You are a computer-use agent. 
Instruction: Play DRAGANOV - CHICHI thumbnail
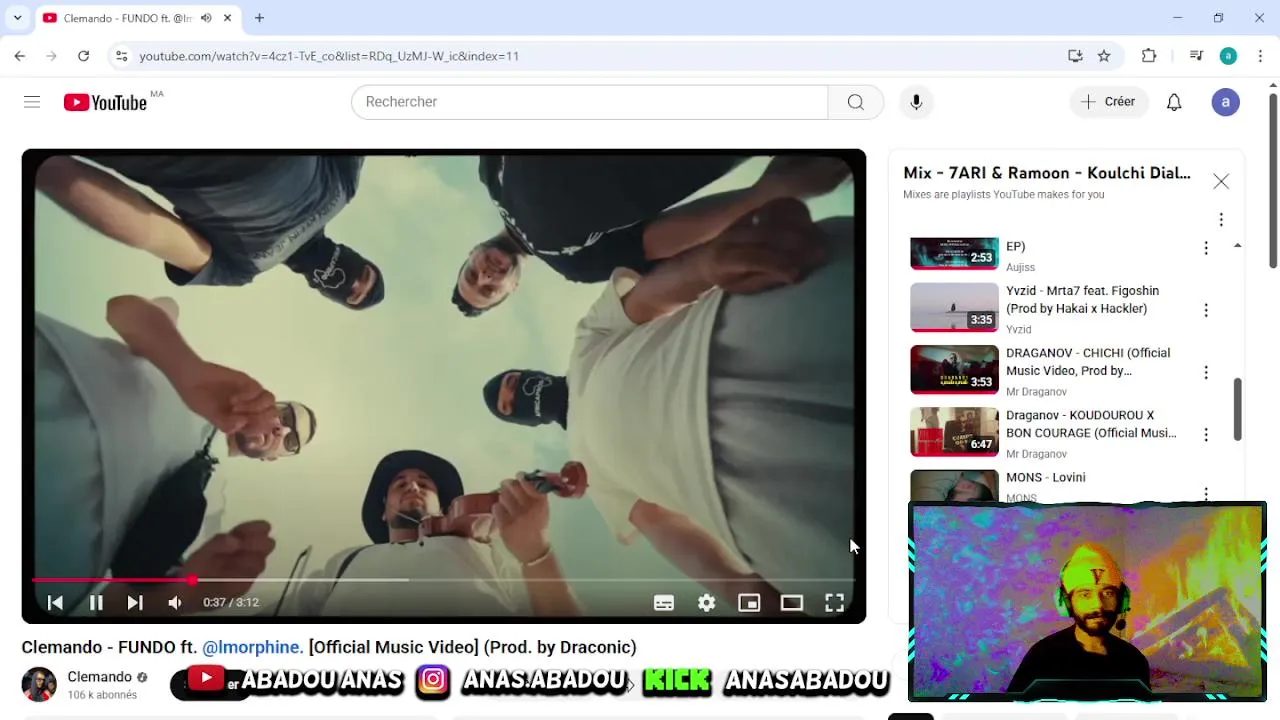point(954,369)
